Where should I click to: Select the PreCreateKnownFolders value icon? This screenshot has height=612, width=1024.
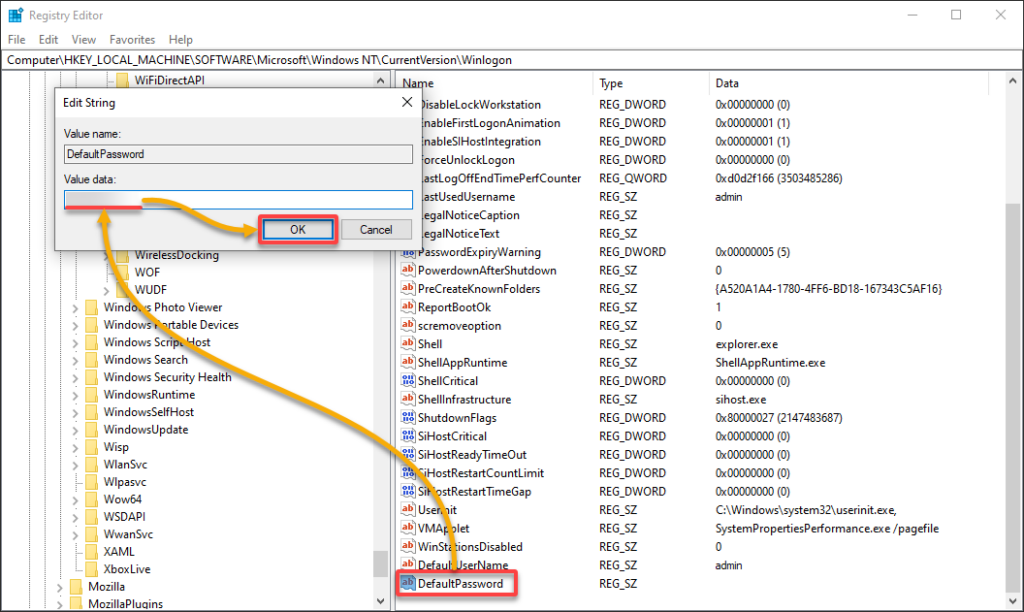pos(408,289)
